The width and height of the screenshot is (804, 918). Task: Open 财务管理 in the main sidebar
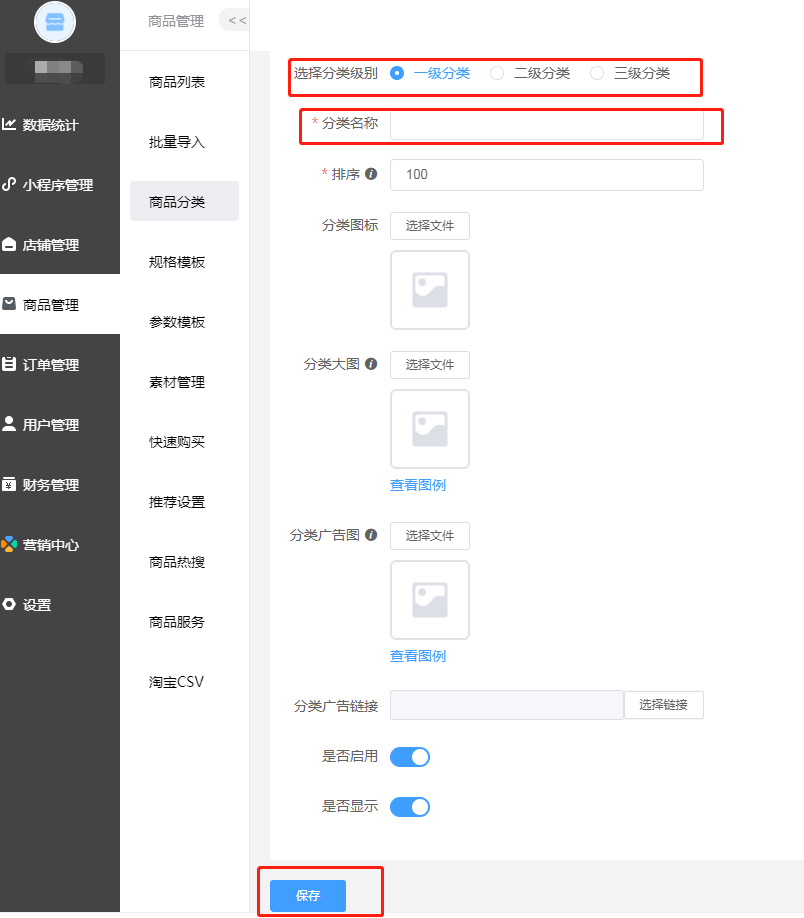coord(50,485)
